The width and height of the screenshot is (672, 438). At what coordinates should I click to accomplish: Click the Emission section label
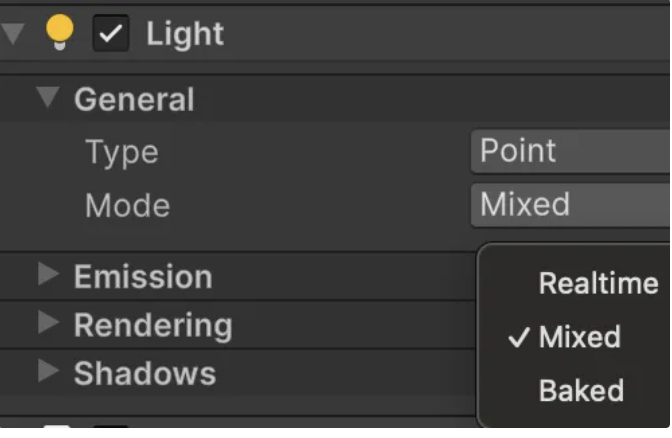pos(143,277)
